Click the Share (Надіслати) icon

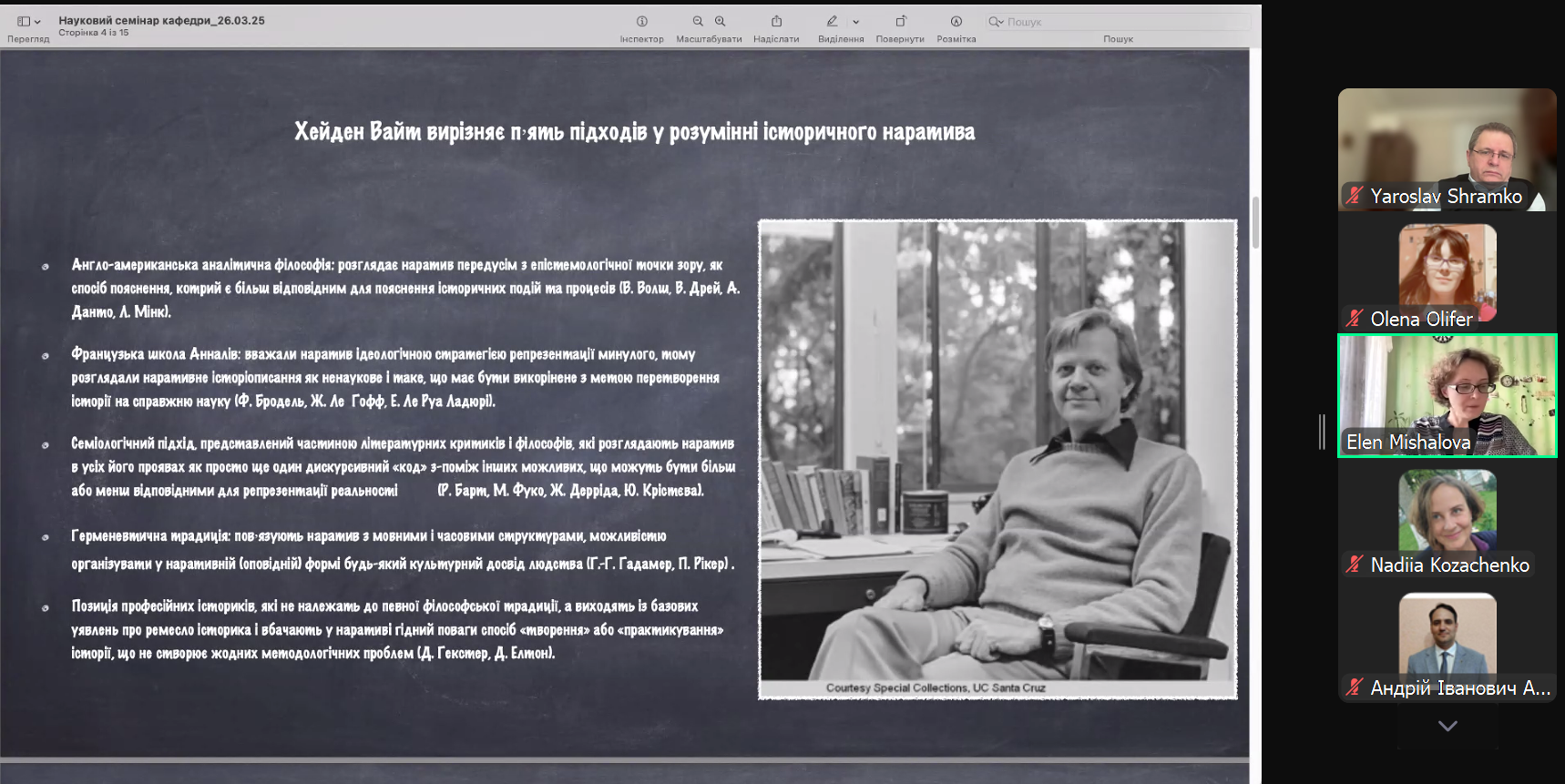coord(776,21)
